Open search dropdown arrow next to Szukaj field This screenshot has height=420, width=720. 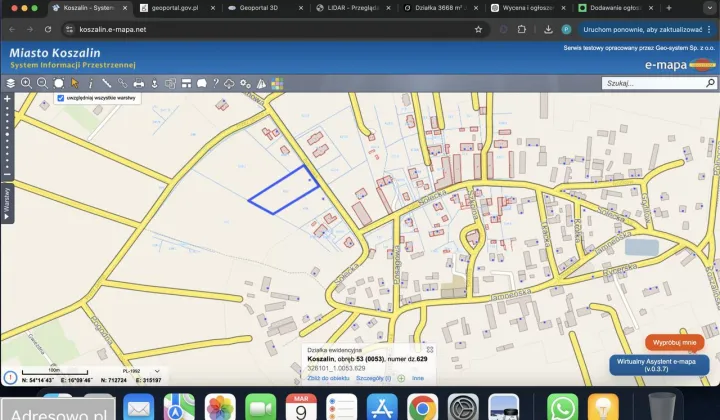711,84
